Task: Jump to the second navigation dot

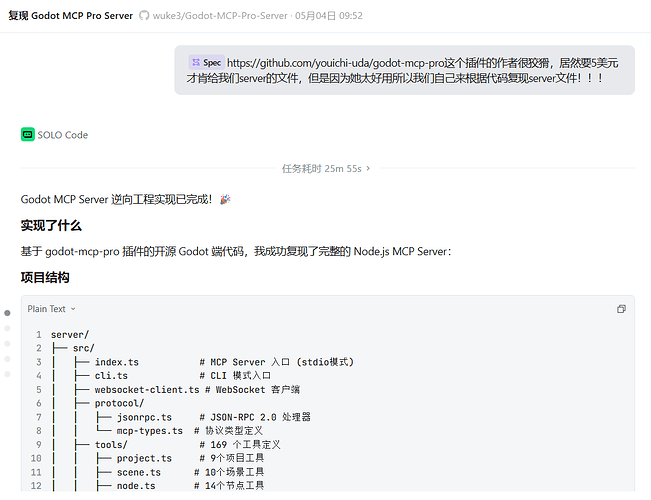Action: 7,328
